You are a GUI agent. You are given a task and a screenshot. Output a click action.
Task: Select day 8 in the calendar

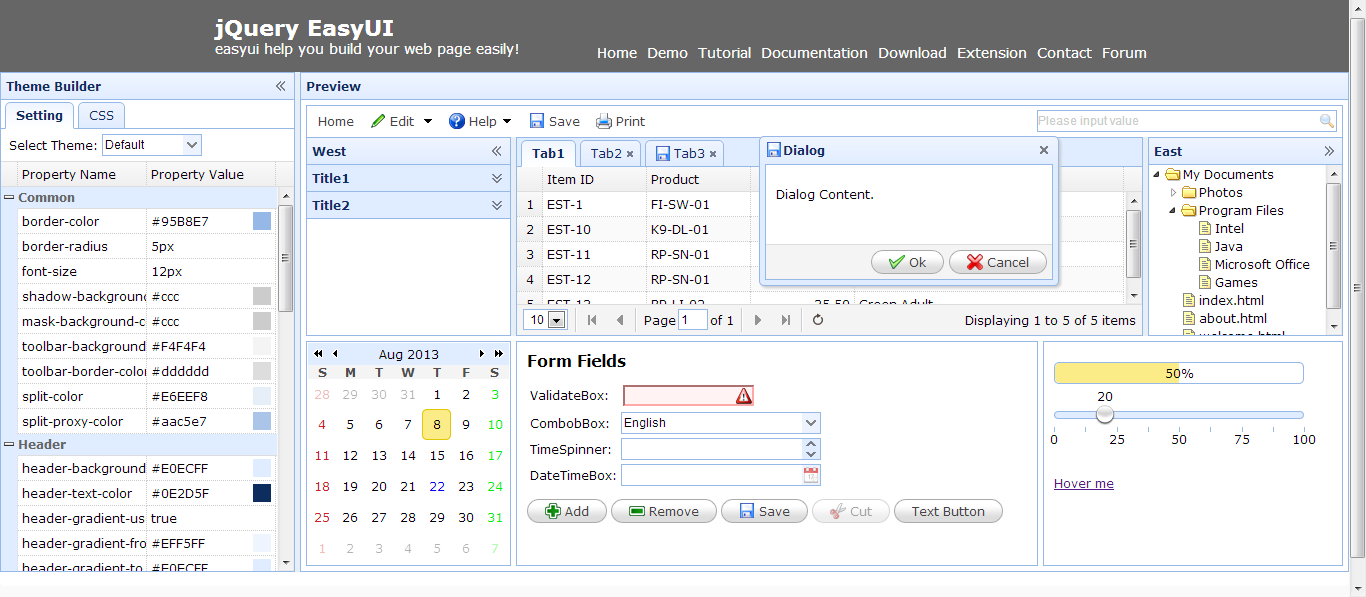436,424
